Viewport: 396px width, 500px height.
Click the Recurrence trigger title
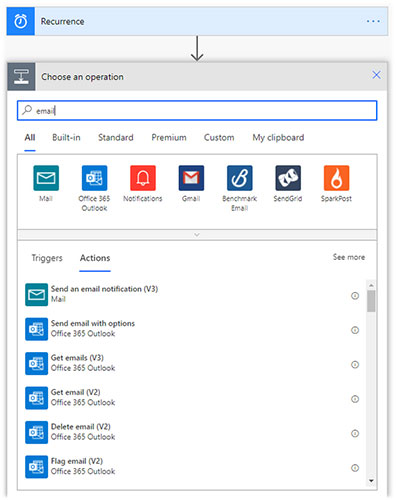point(62,21)
